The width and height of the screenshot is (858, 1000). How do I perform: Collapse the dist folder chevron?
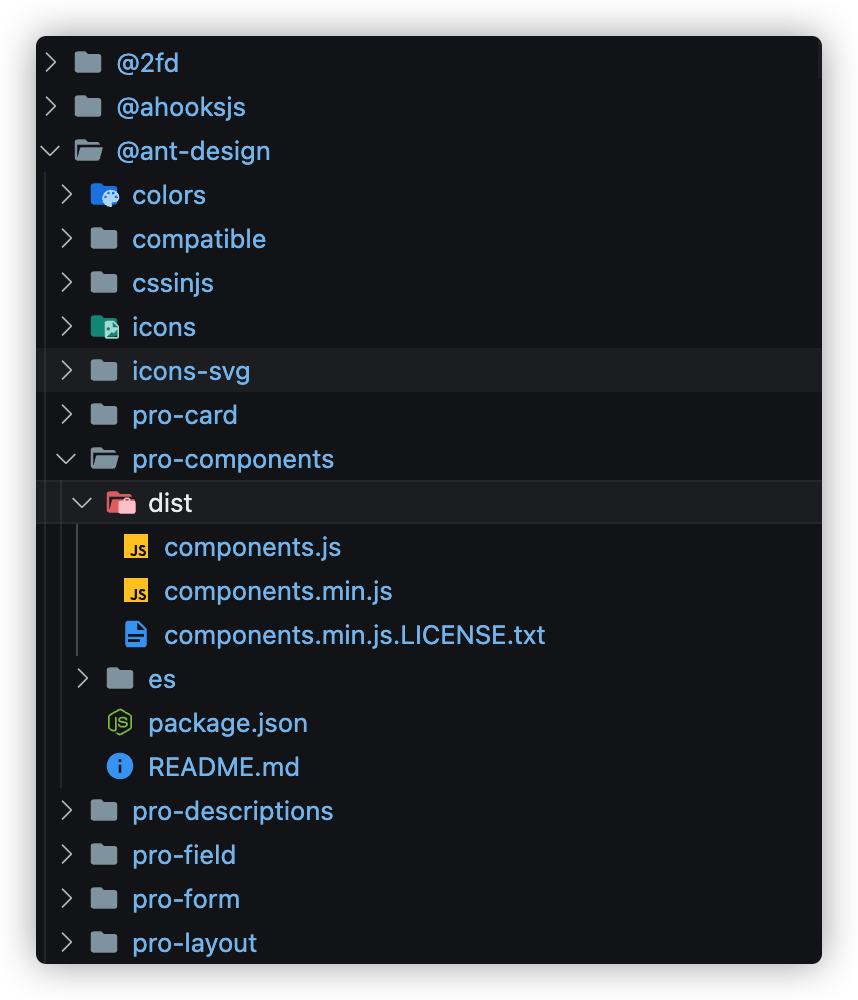(x=82, y=503)
